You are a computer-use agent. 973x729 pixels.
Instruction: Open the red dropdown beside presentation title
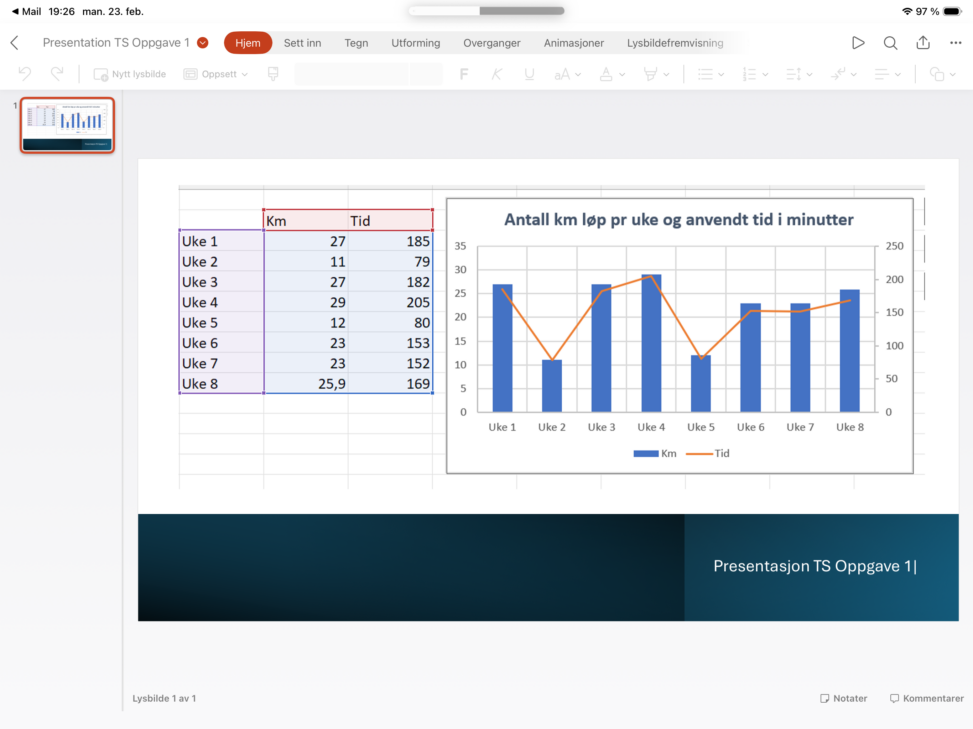point(203,43)
